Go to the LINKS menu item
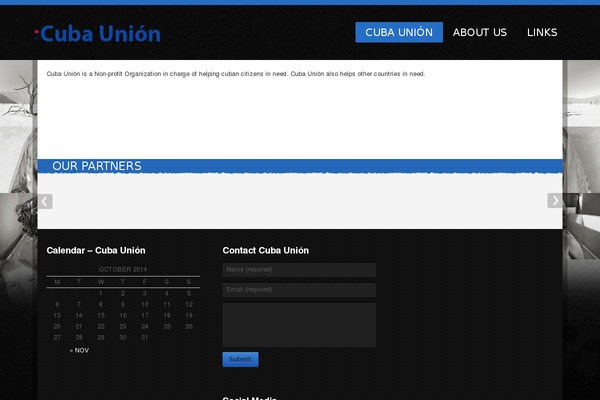This screenshot has height=400, width=600. pyautogui.click(x=542, y=32)
